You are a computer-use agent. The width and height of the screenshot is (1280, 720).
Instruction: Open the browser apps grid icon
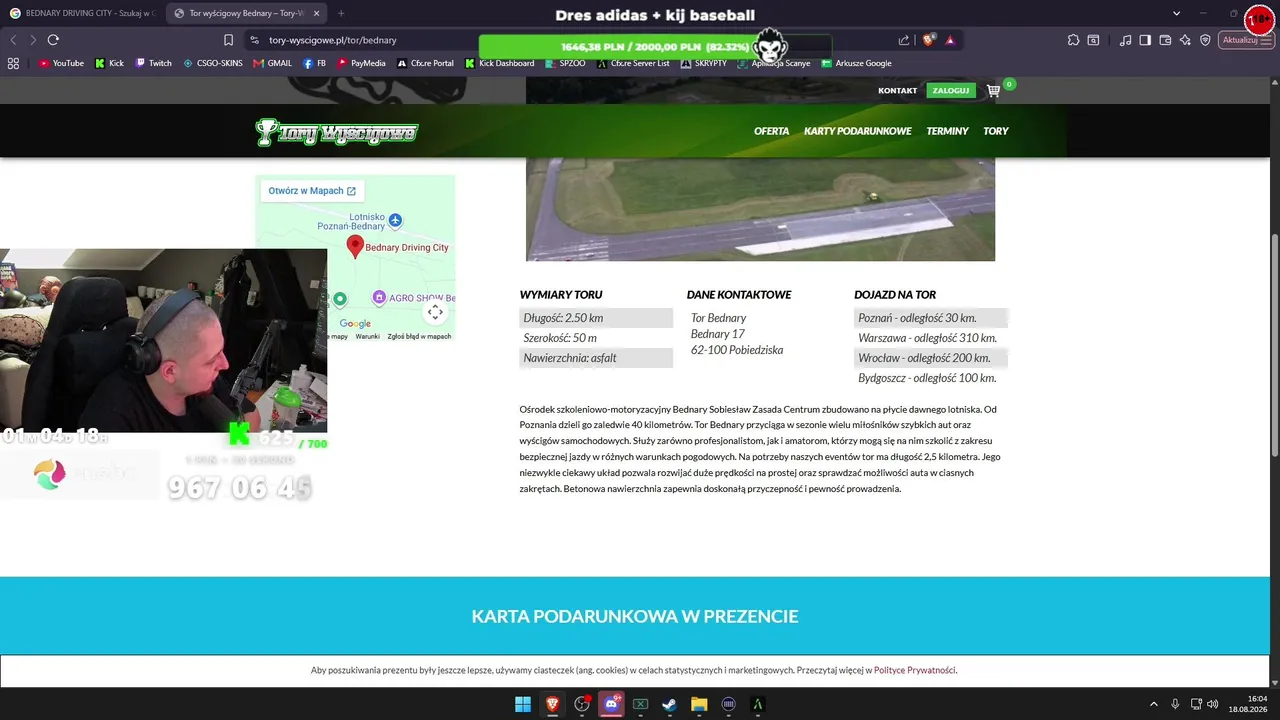point(13,63)
